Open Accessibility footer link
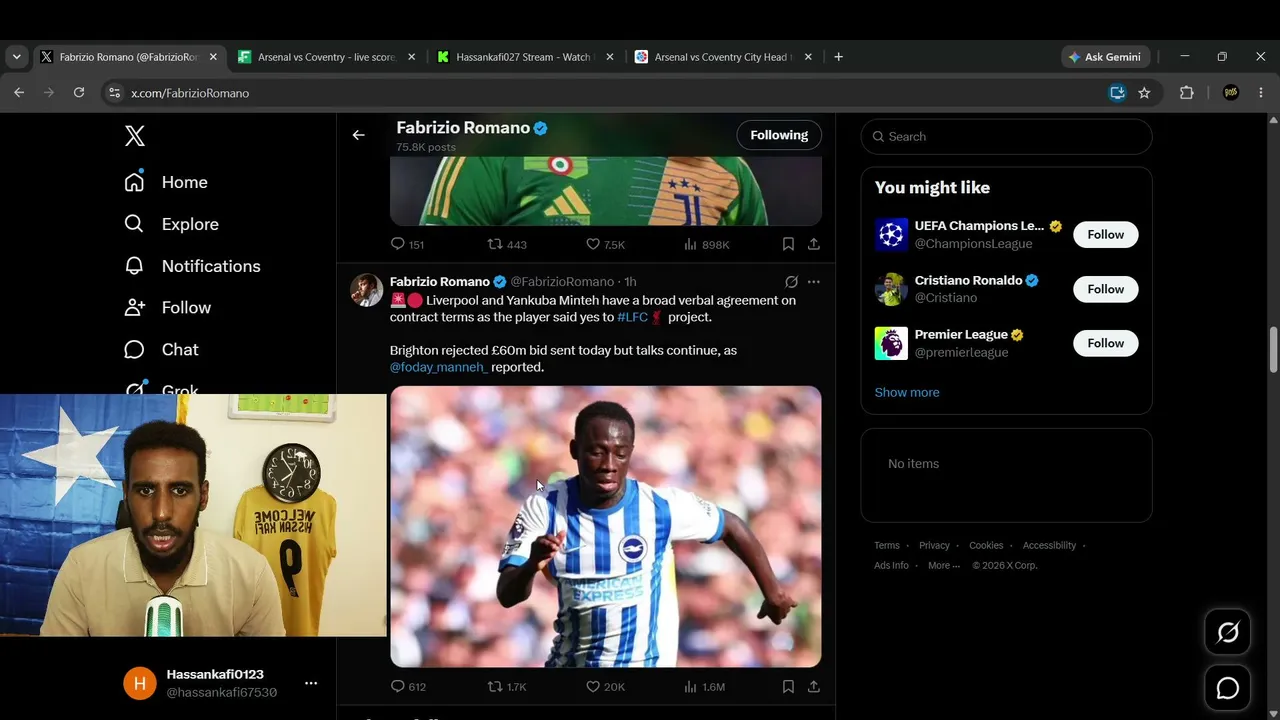Screen dimensions: 1280x720 point(1049,546)
